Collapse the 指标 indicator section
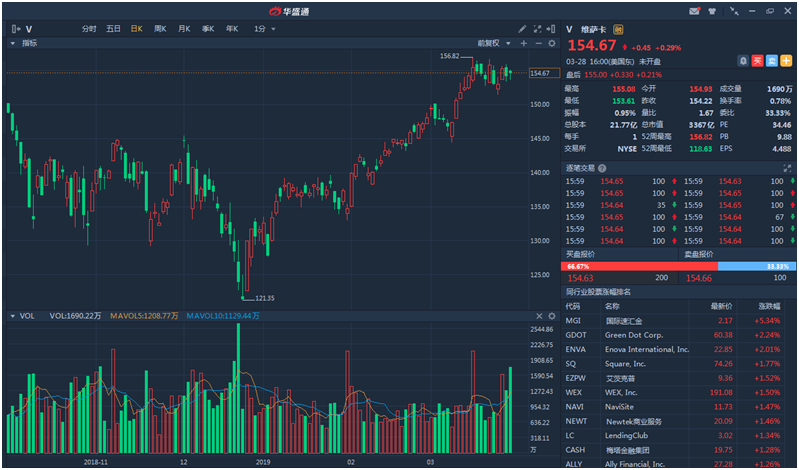The width and height of the screenshot is (799, 470). 12,44
